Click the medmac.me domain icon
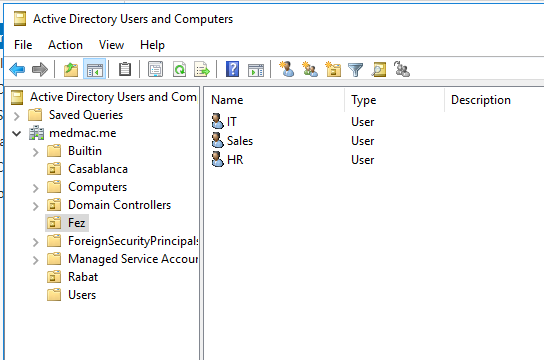 36,133
